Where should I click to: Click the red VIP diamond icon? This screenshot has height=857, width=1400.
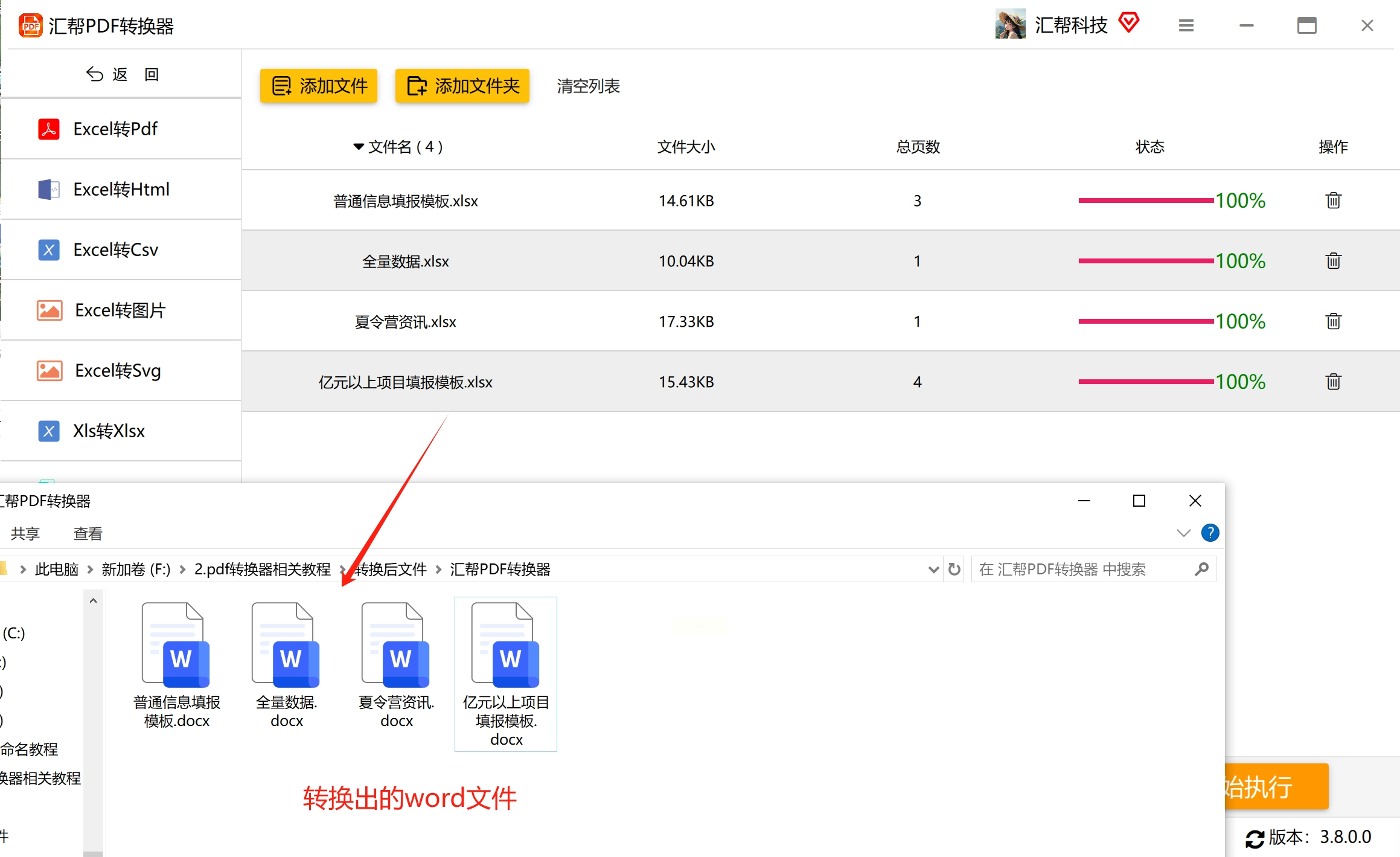tap(1128, 23)
